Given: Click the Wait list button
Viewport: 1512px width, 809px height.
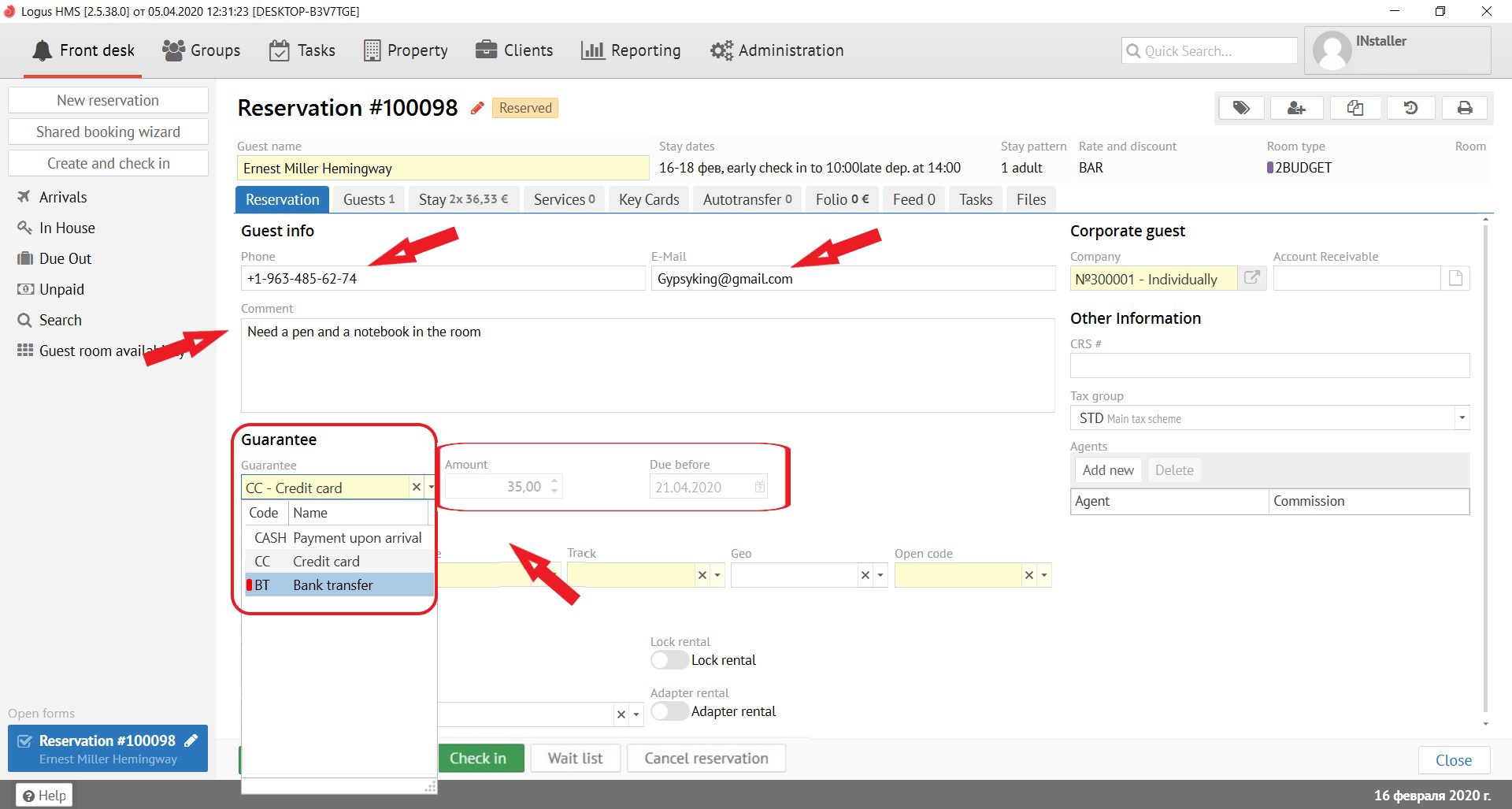Looking at the screenshot, I should (x=575, y=758).
